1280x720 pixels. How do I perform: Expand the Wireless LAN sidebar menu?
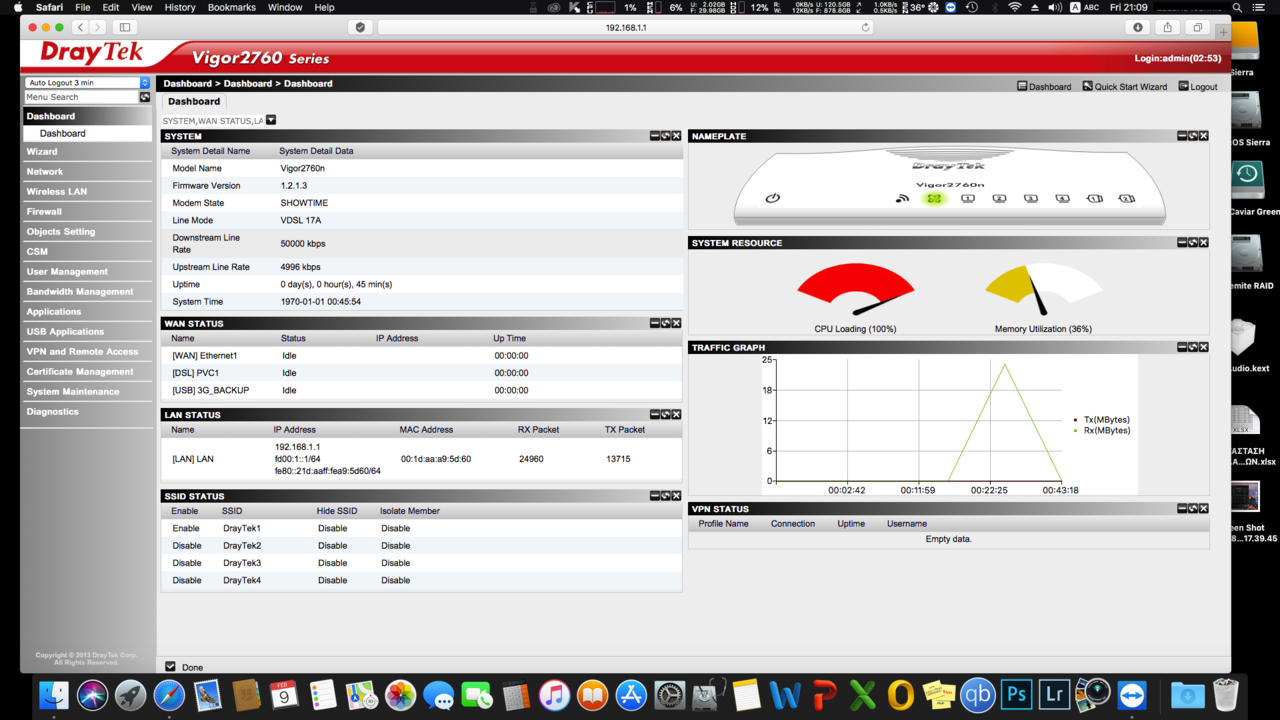click(87, 191)
